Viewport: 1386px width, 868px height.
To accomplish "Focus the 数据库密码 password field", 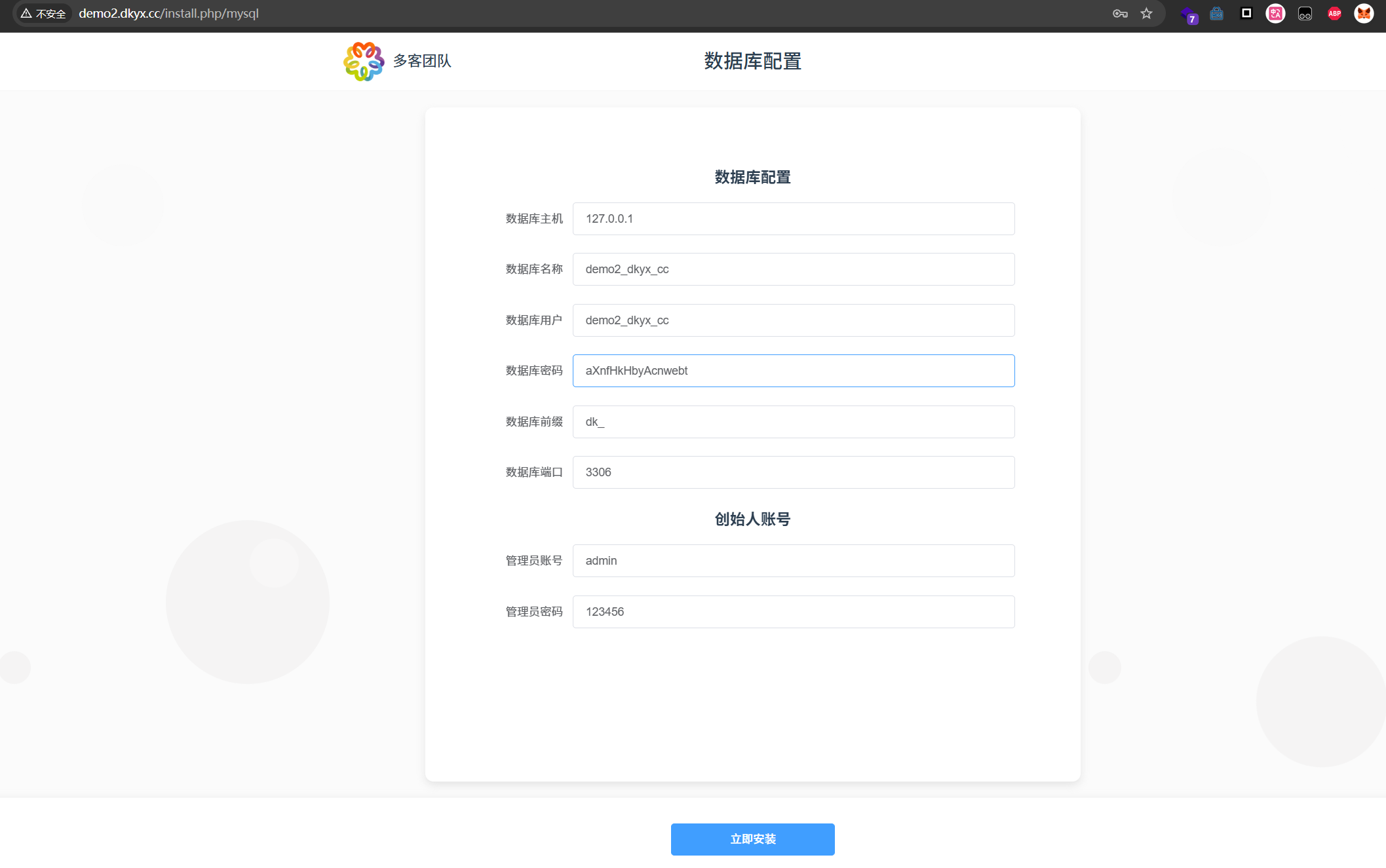I will pyautogui.click(x=793, y=371).
